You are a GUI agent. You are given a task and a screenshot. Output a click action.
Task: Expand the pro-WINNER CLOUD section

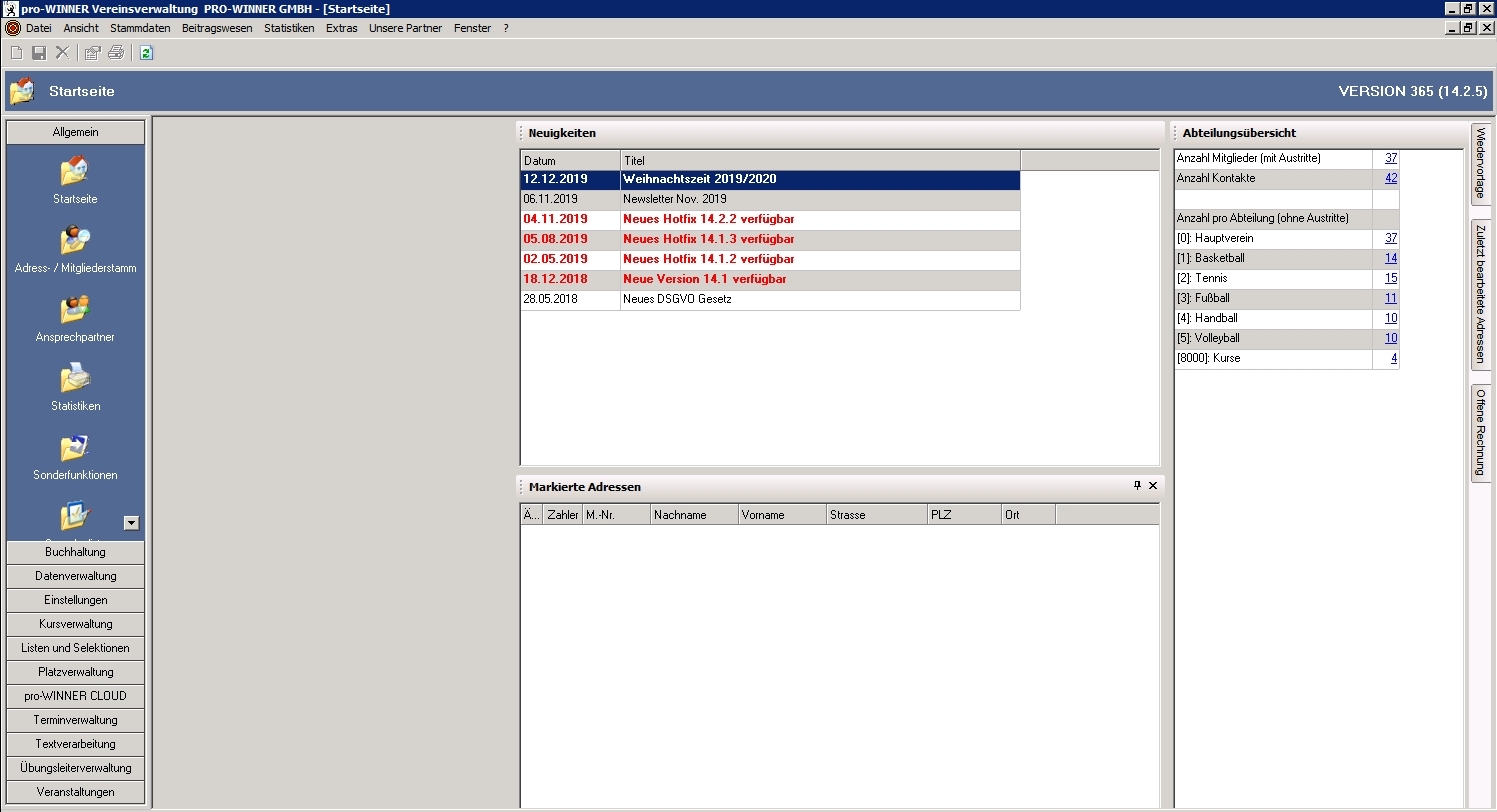(75, 696)
